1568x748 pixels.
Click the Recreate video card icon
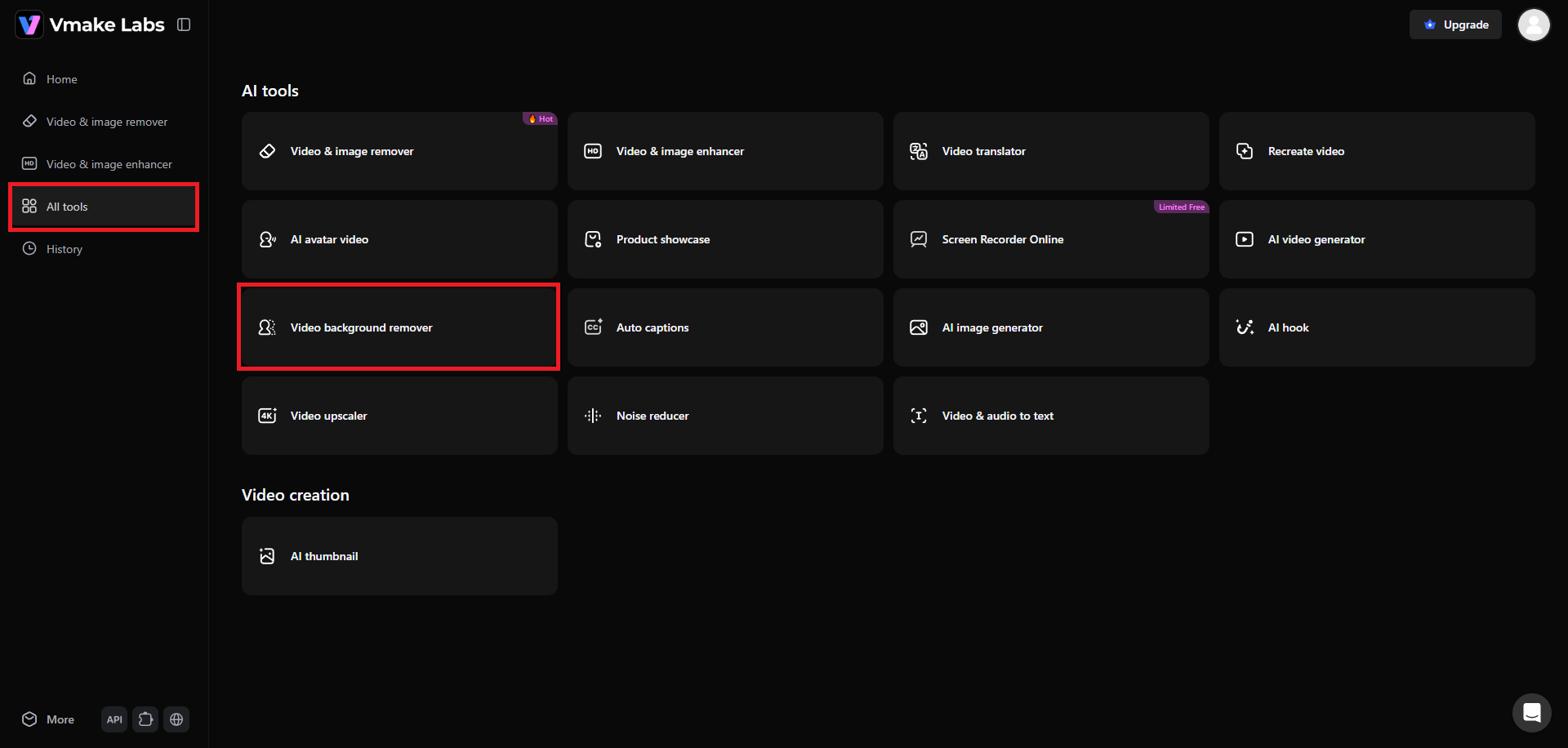(x=1245, y=151)
